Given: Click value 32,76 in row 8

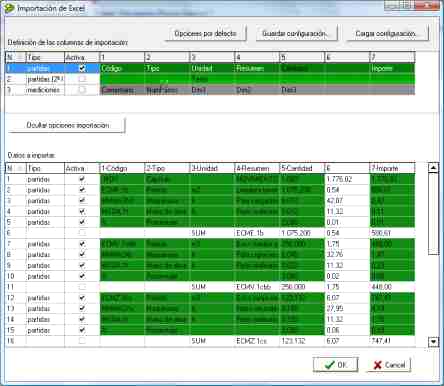Looking at the screenshot, I should coord(347,255).
